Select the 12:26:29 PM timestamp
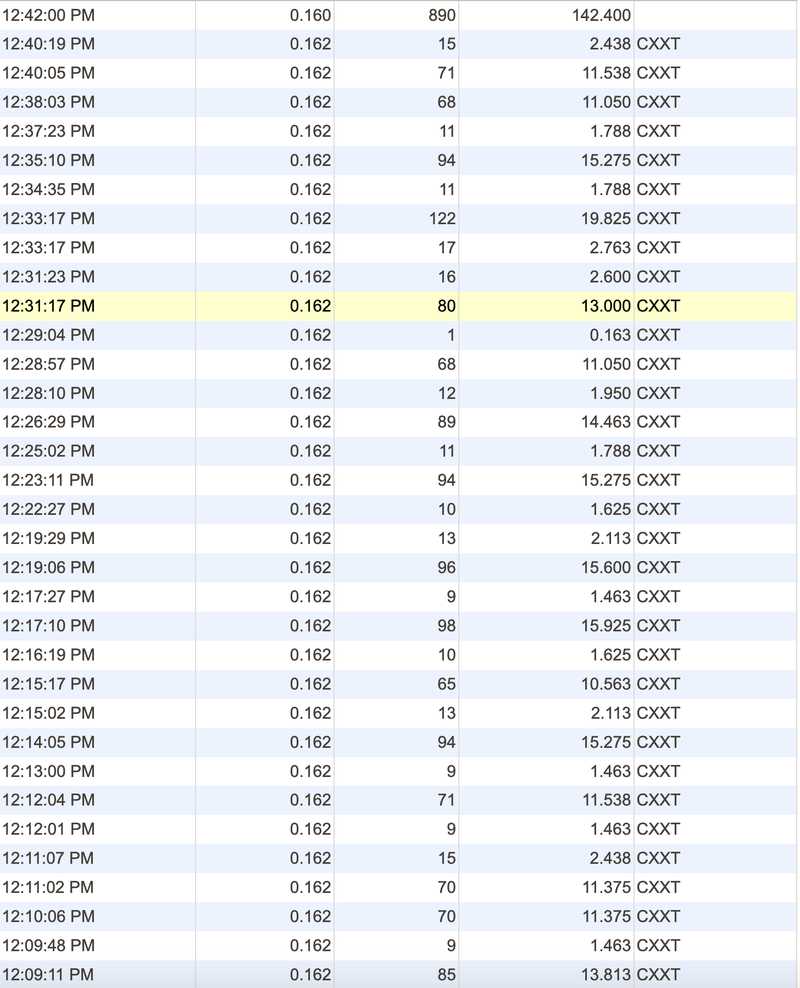Image resolution: width=800 pixels, height=988 pixels. [48, 422]
